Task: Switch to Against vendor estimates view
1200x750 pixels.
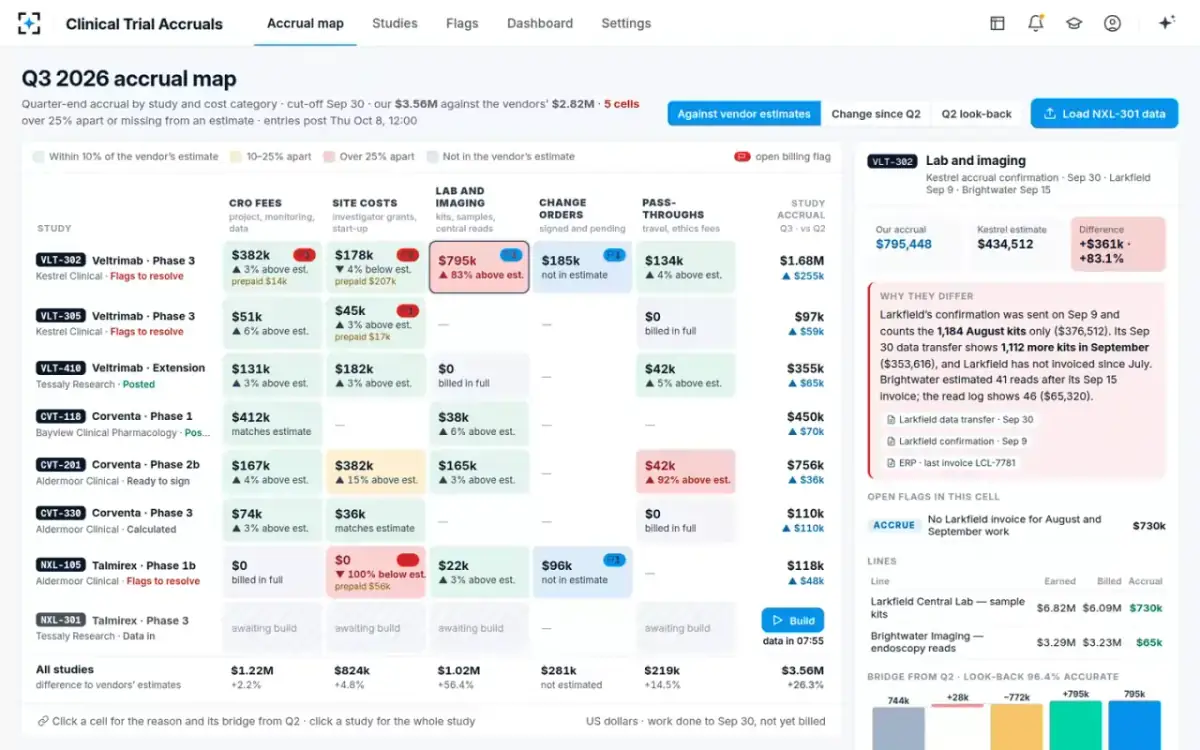Action: (x=744, y=114)
